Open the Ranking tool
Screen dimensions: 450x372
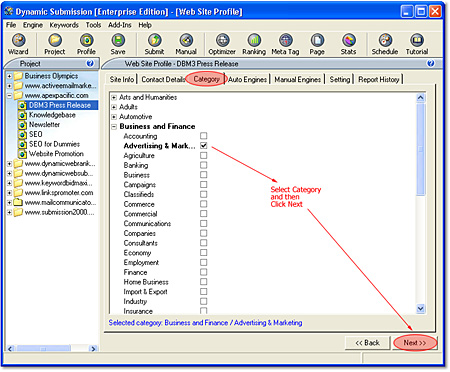pos(254,44)
